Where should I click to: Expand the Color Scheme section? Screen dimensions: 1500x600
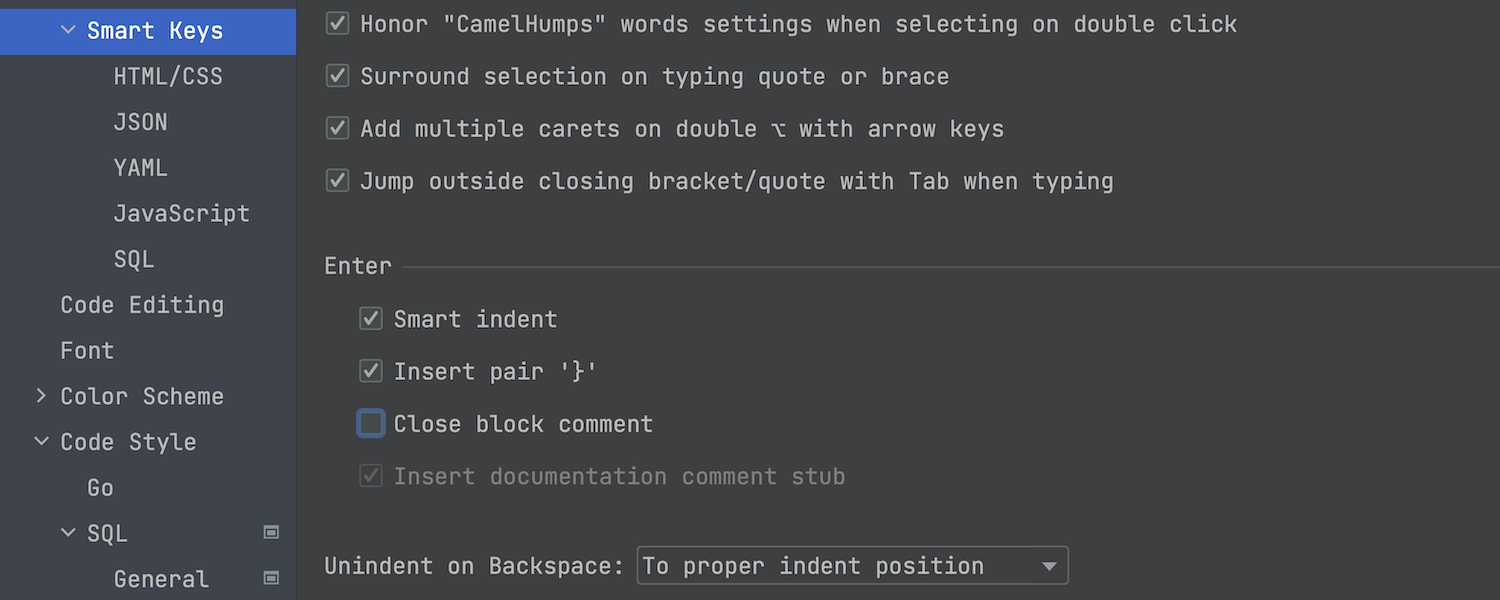[x=41, y=396]
